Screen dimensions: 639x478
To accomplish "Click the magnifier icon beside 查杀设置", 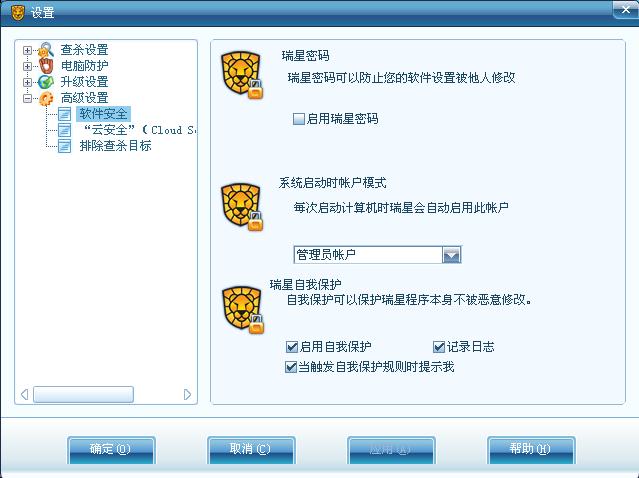I will [x=46, y=50].
